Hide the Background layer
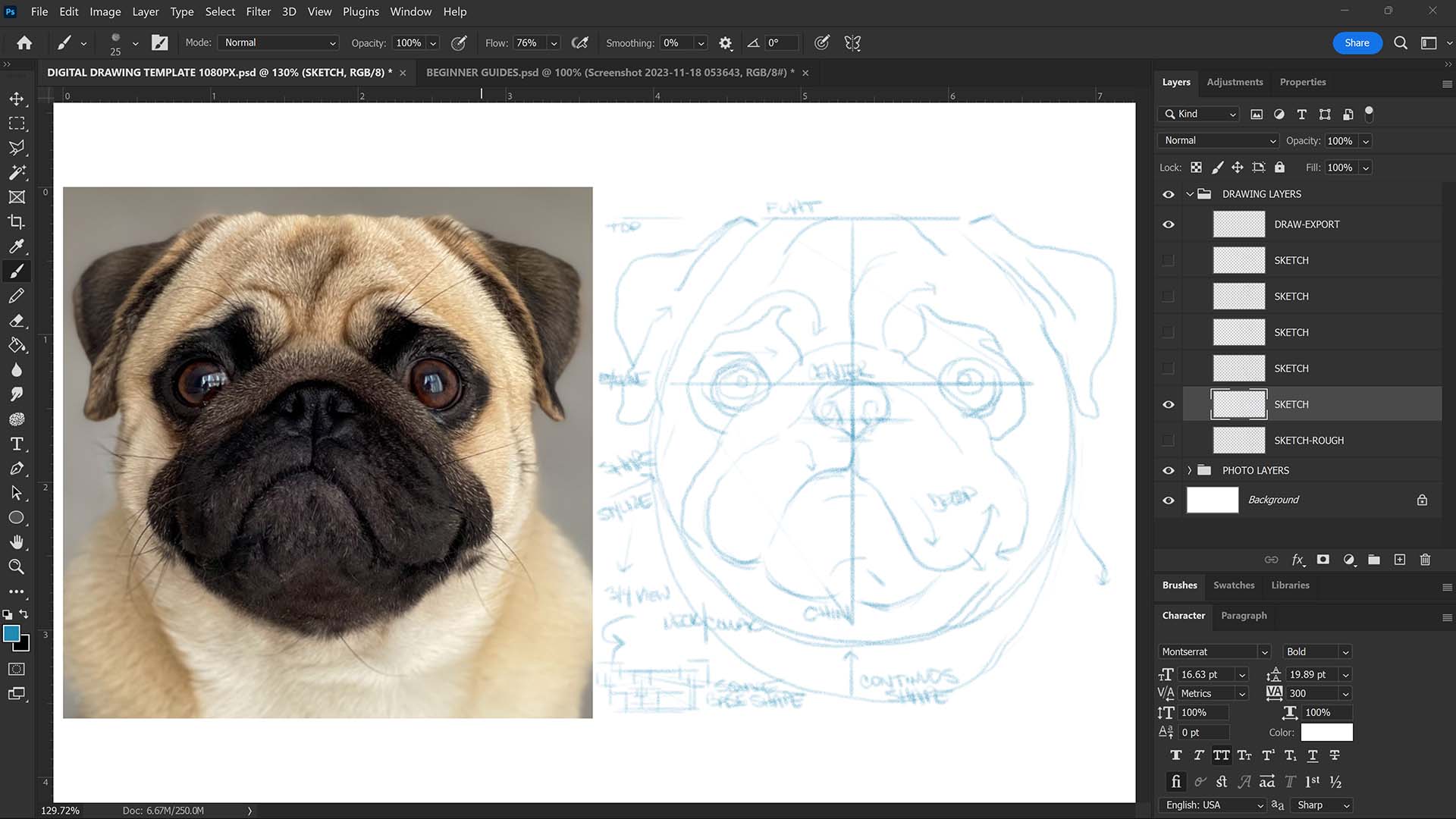Image resolution: width=1456 pixels, height=819 pixels. (1169, 500)
